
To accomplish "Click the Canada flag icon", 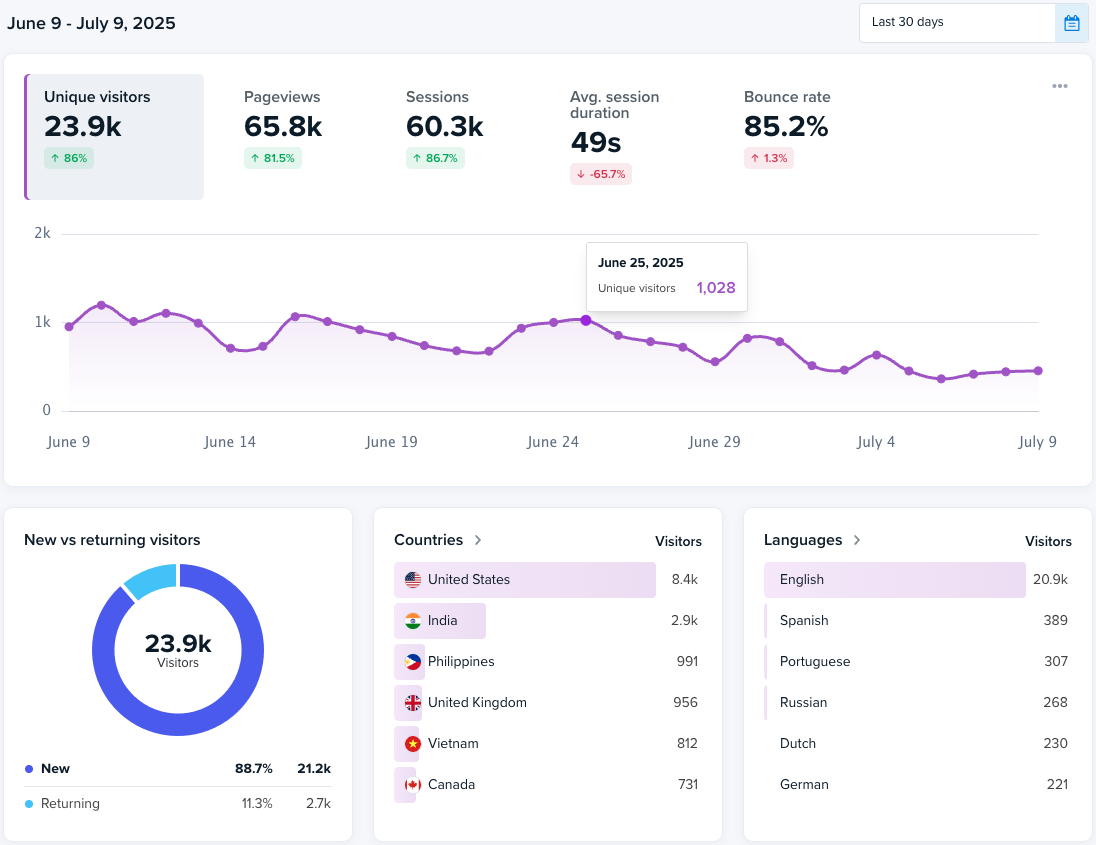I will [409, 784].
